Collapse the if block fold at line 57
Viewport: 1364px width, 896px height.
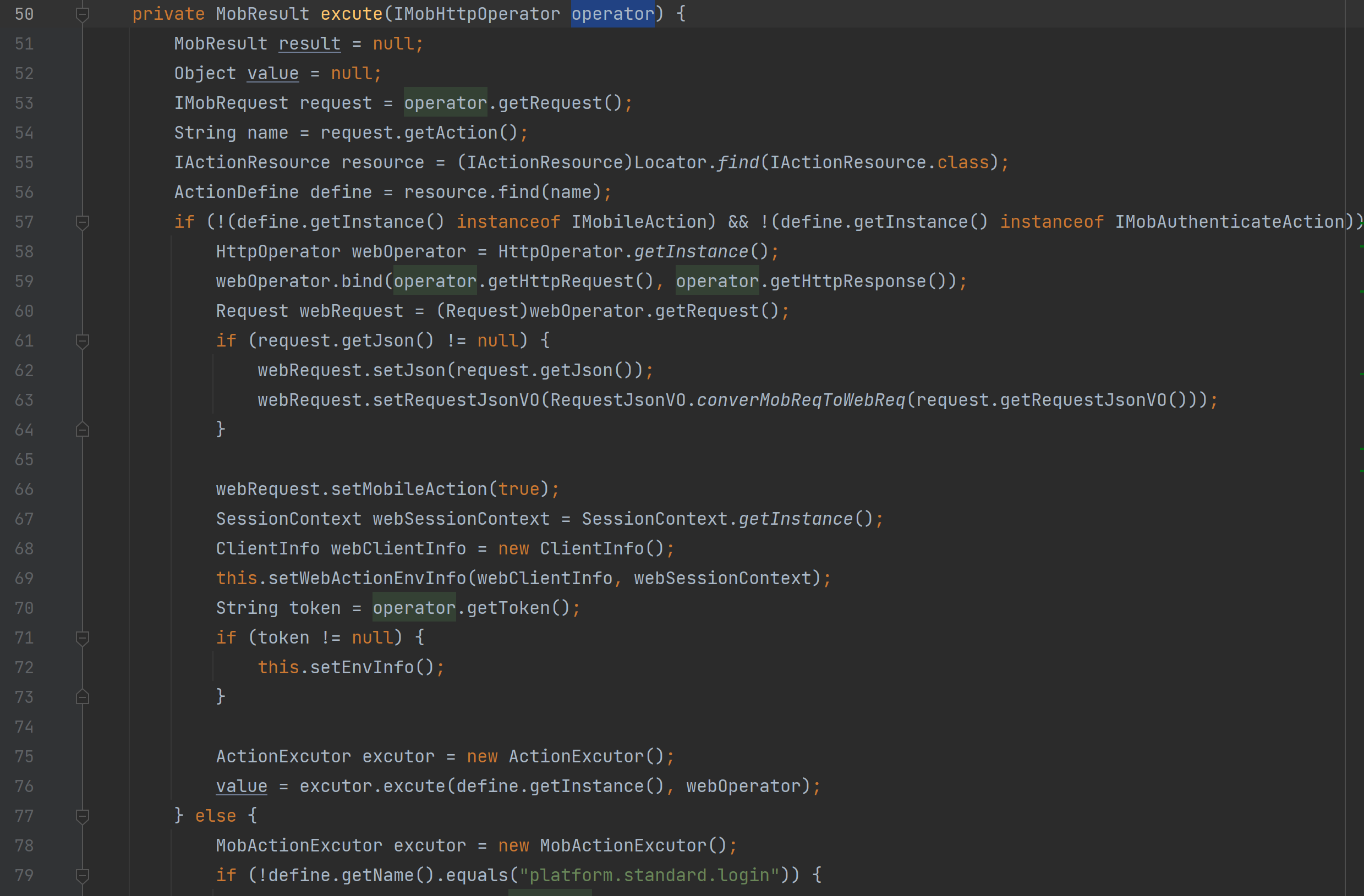click(83, 222)
